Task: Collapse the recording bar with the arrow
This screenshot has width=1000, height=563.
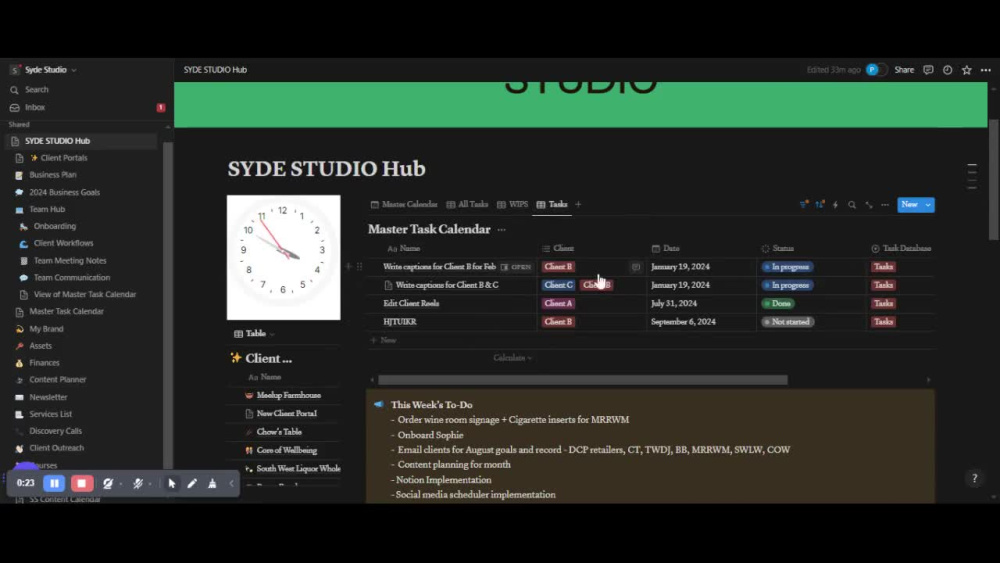Action: point(232,483)
